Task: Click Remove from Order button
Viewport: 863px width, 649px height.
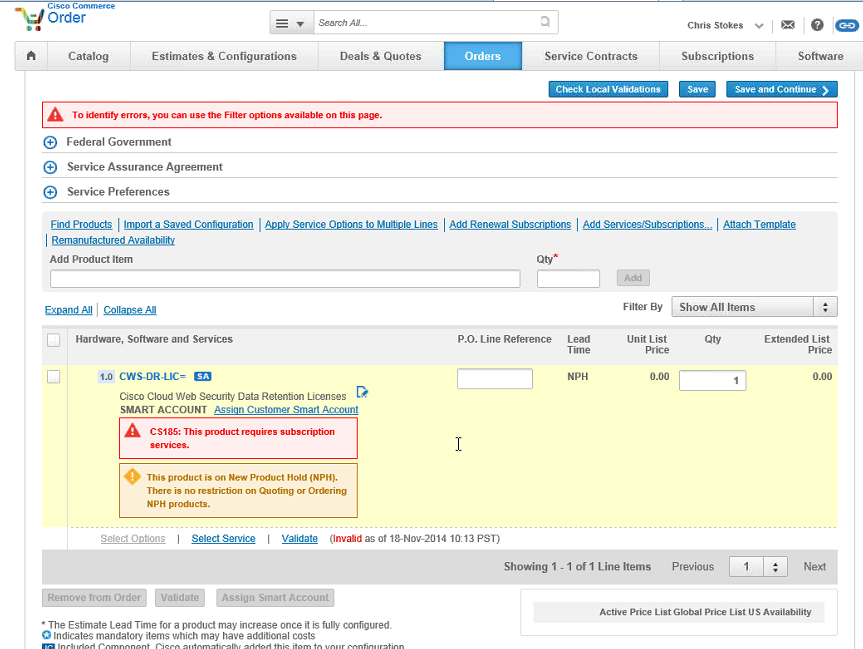Action: click(94, 597)
